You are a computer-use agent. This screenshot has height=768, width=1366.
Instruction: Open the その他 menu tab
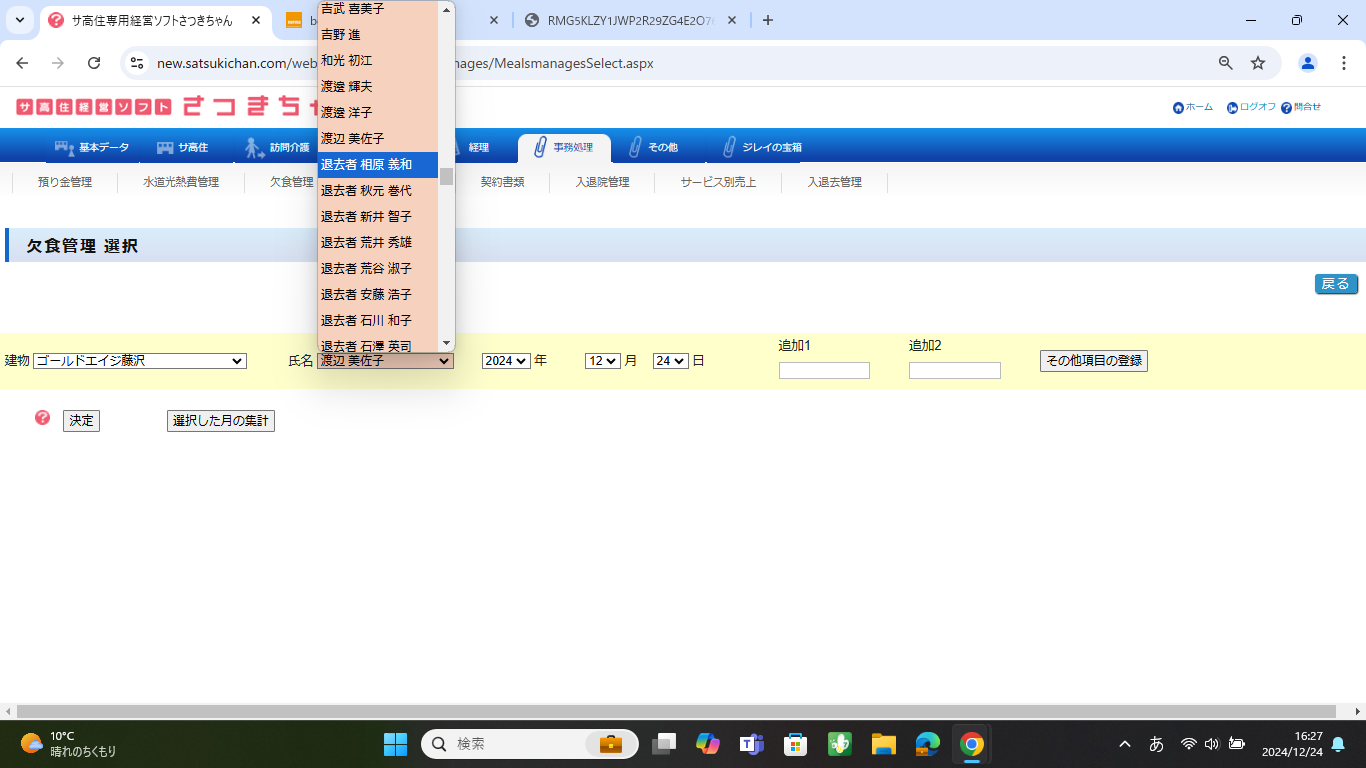pyautogui.click(x=653, y=147)
